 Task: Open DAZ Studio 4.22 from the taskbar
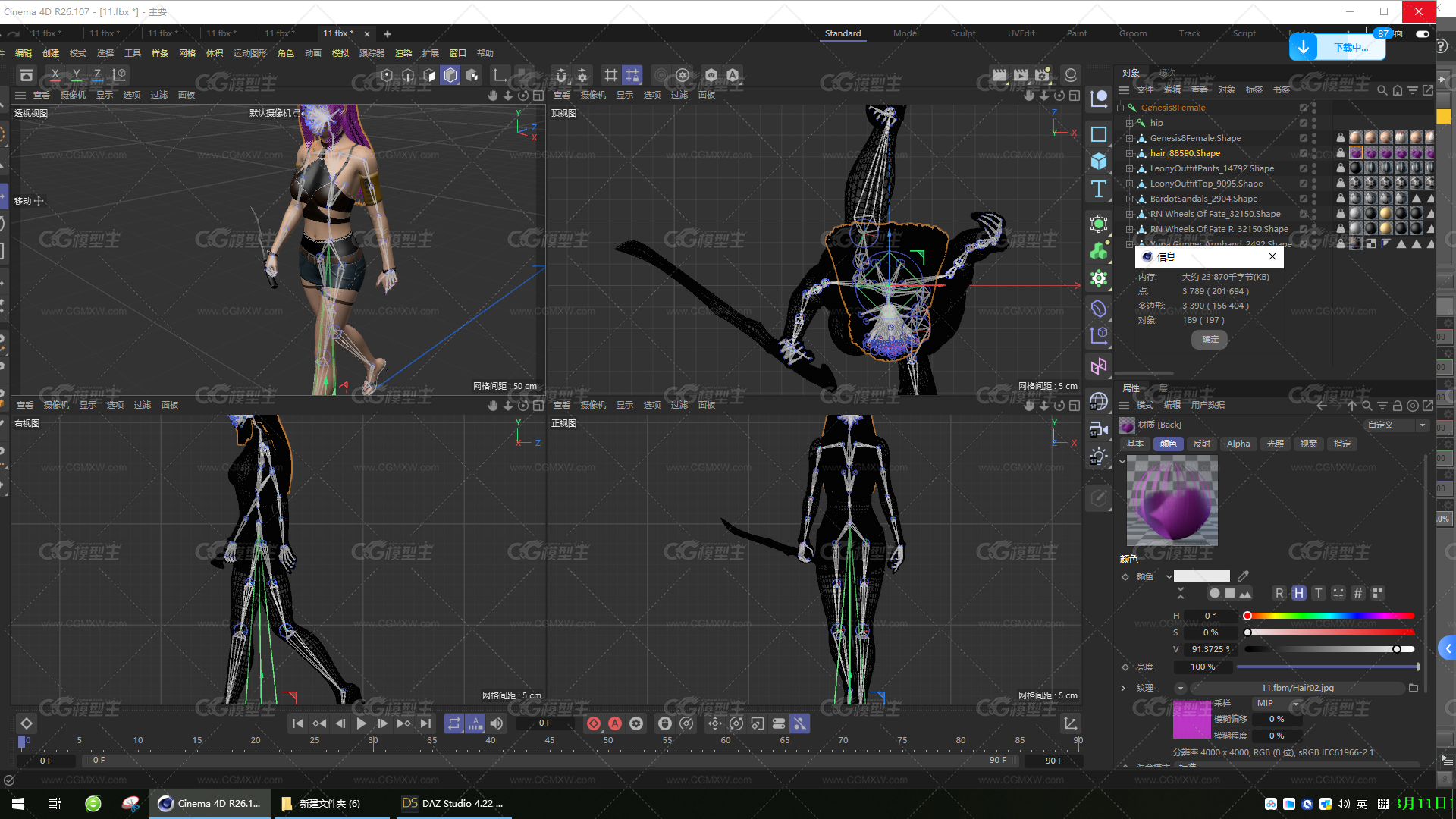(x=453, y=803)
